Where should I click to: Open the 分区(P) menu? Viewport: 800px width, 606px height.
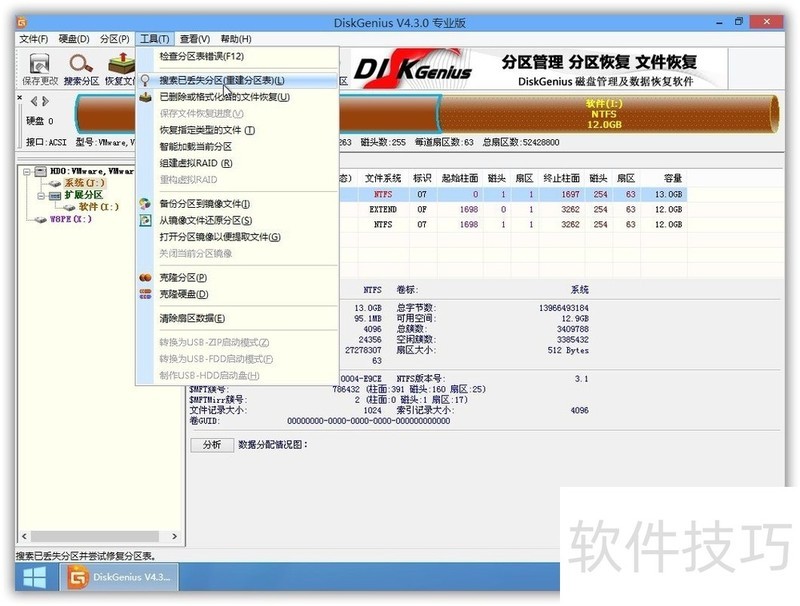(x=114, y=39)
